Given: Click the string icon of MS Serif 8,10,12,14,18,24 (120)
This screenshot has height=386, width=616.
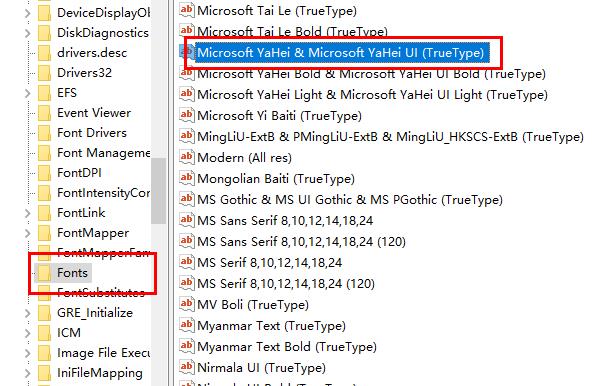Looking at the screenshot, I should pyautogui.click(x=187, y=283).
